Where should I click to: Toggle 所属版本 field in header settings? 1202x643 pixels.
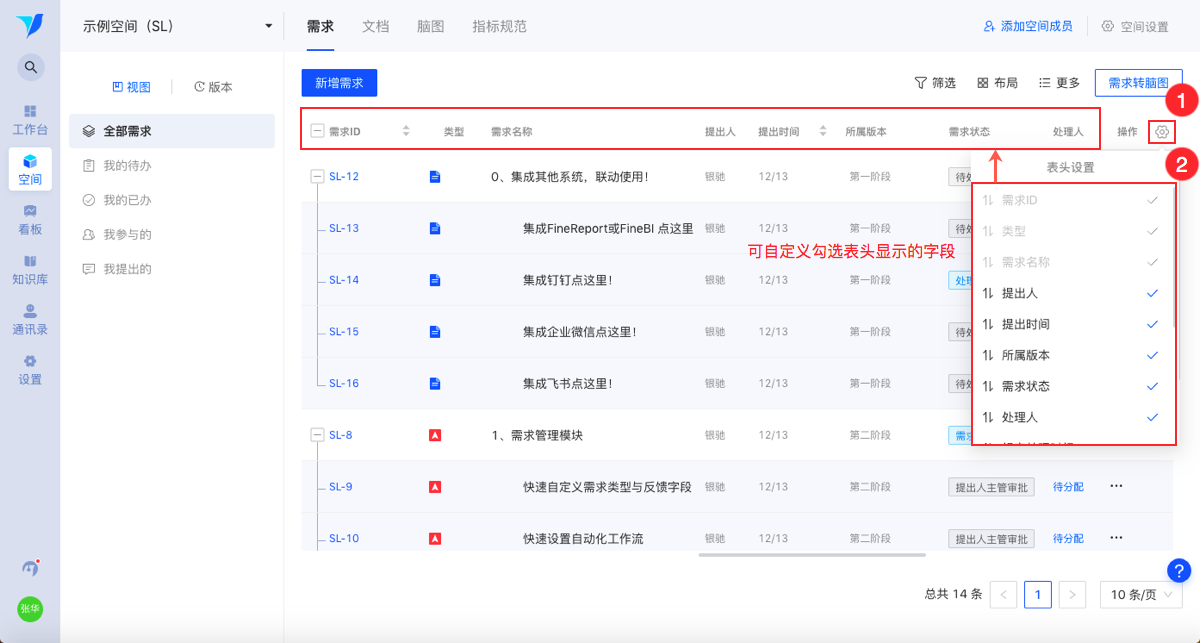(1074, 355)
